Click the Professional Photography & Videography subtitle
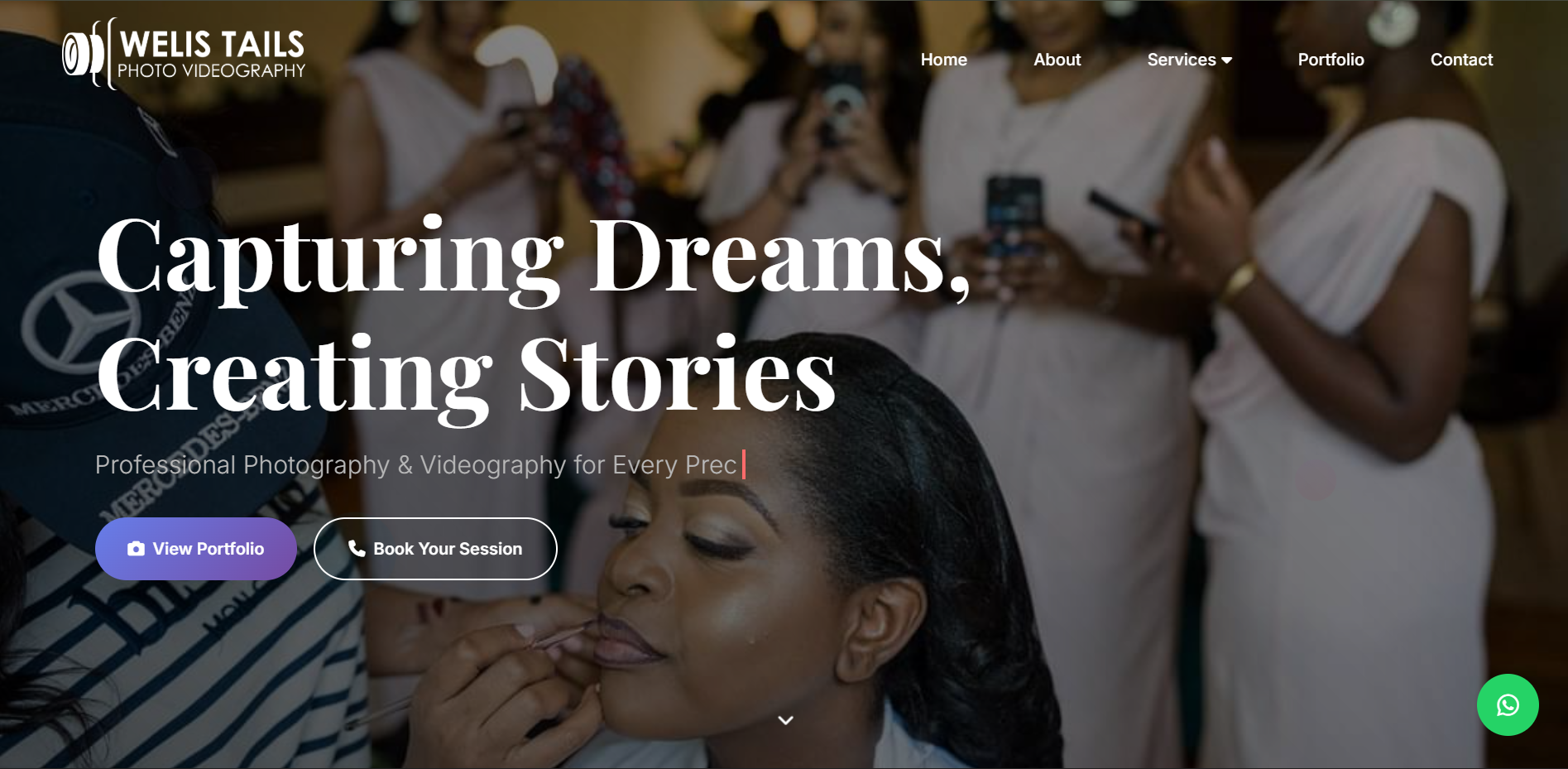Image resolution: width=1568 pixels, height=769 pixels. coord(415,464)
